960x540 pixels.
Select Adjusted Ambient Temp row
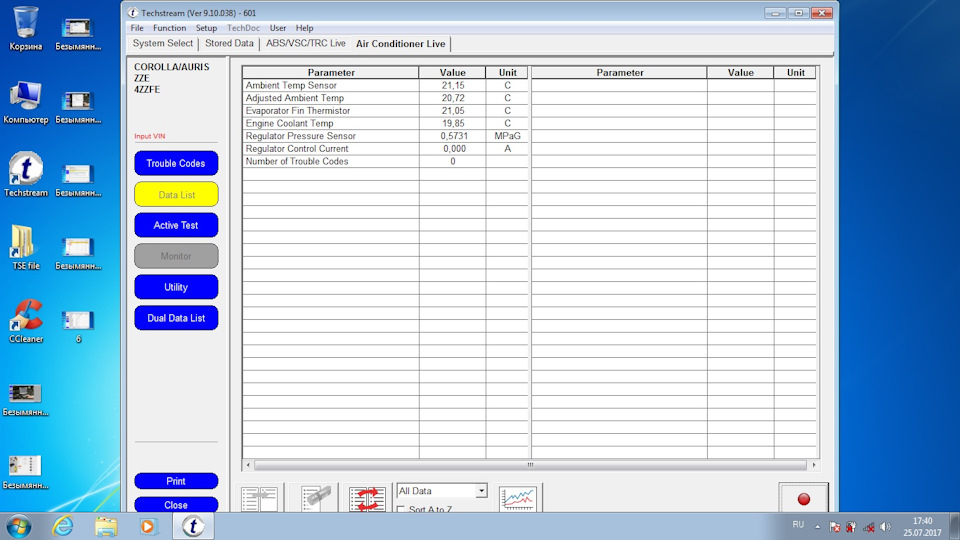385,98
